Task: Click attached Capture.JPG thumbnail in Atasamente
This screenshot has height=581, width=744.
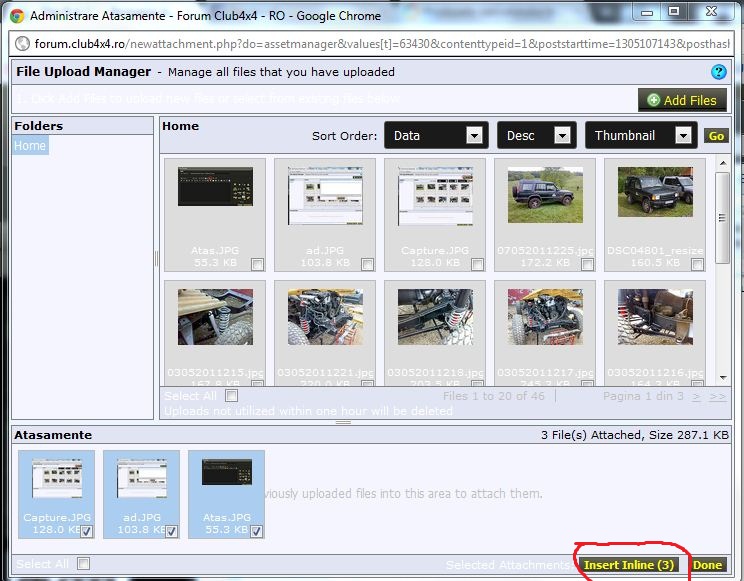Action: (57, 478)
